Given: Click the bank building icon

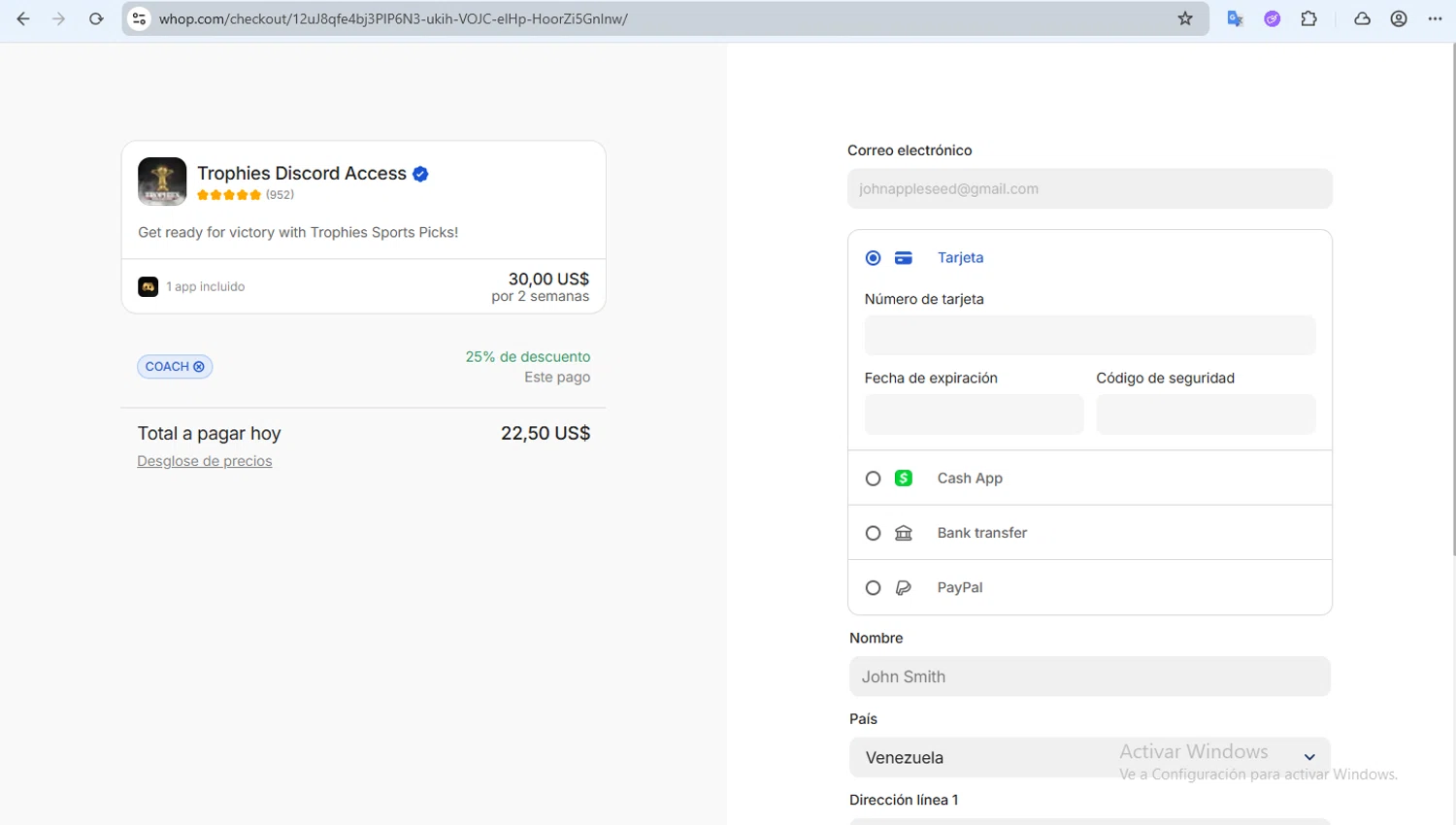Looking at the screenshot, I should click(x=904, y=533).
